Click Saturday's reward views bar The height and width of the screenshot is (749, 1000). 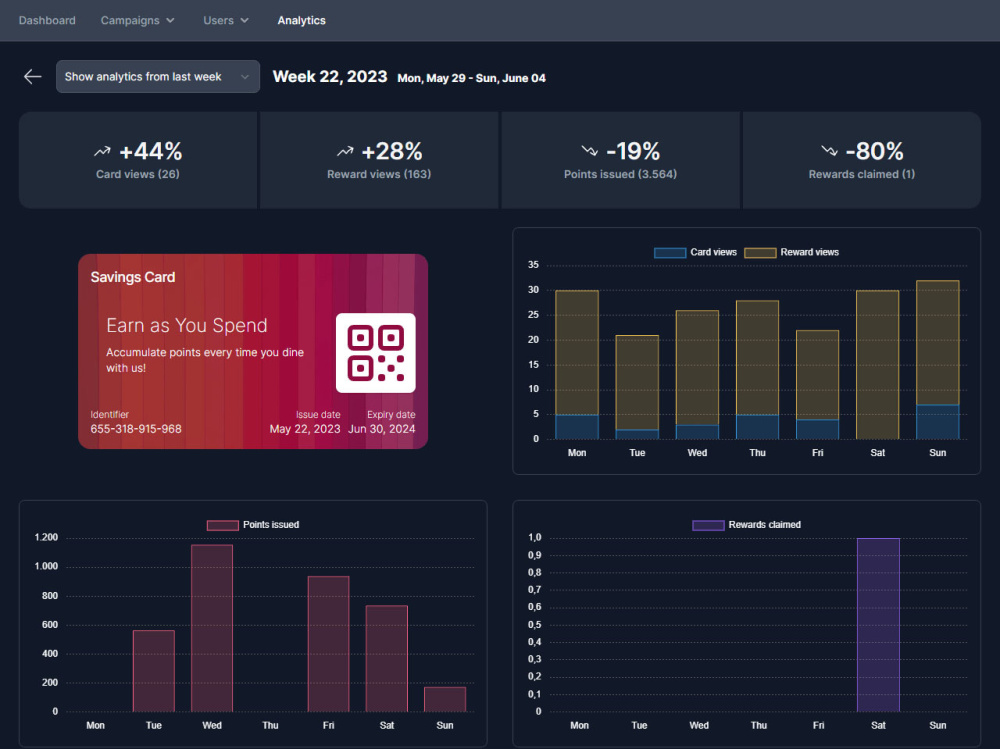(878, 365)
